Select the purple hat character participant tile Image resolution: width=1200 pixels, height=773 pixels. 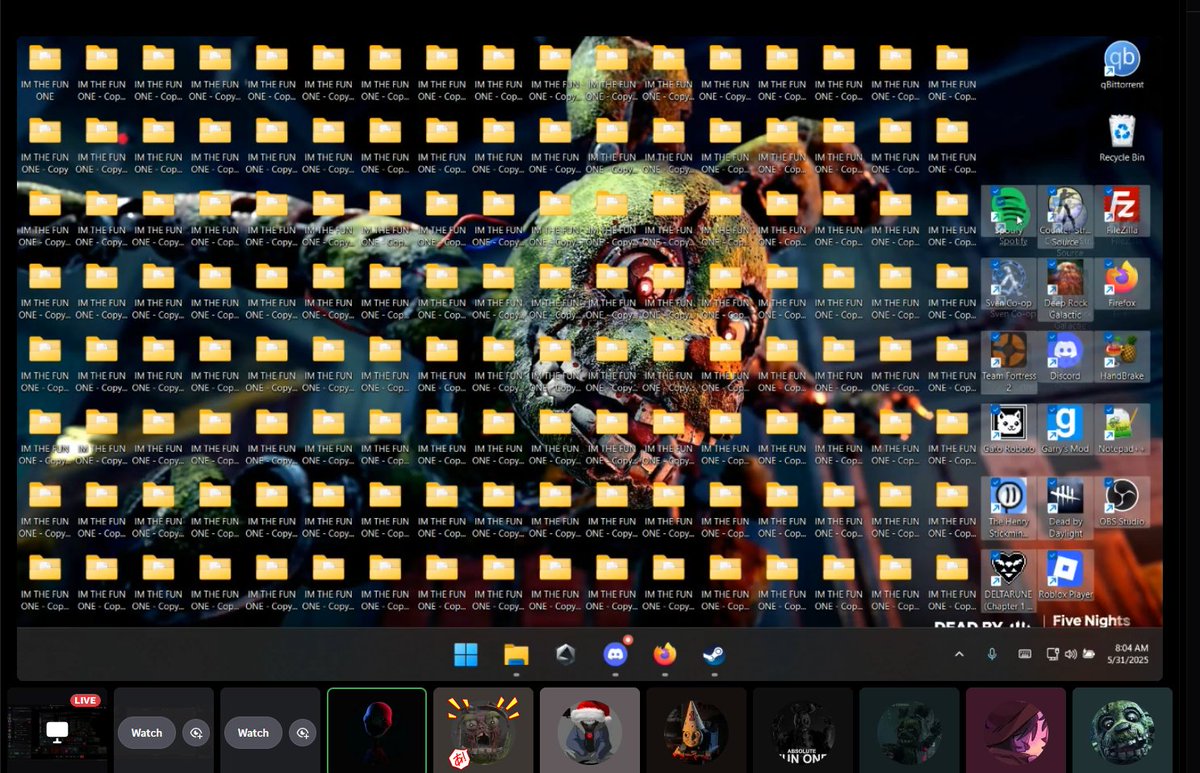pos(1016,730)
